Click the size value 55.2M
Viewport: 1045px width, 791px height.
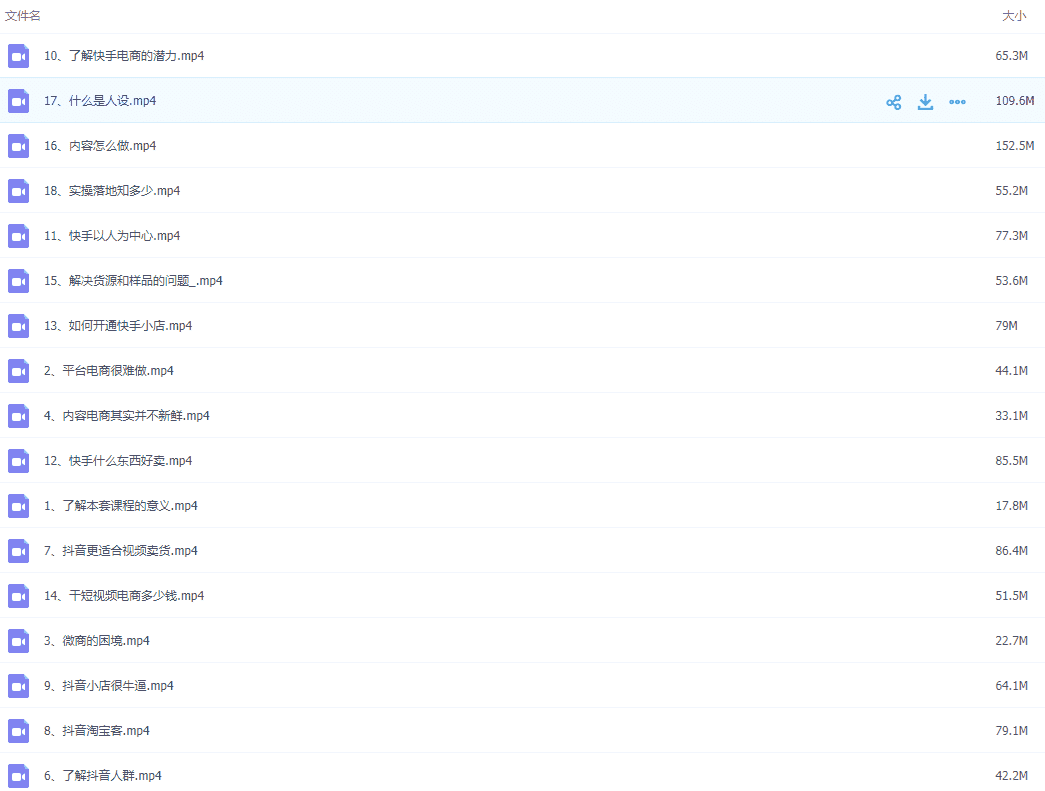point(1012,191)
